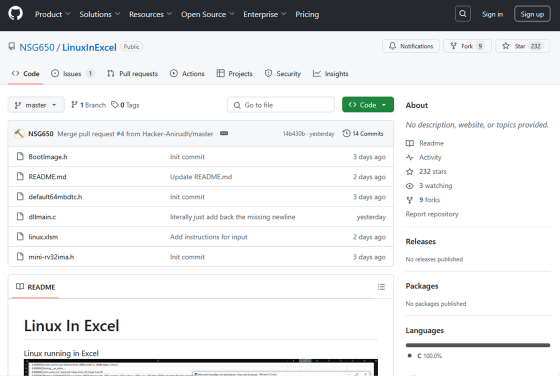The height and width of the screenshot is (376, 560).
Task: Open commit 'literally just add back the missing newline'
Action: pyautogui.click(x=232, y=217)
